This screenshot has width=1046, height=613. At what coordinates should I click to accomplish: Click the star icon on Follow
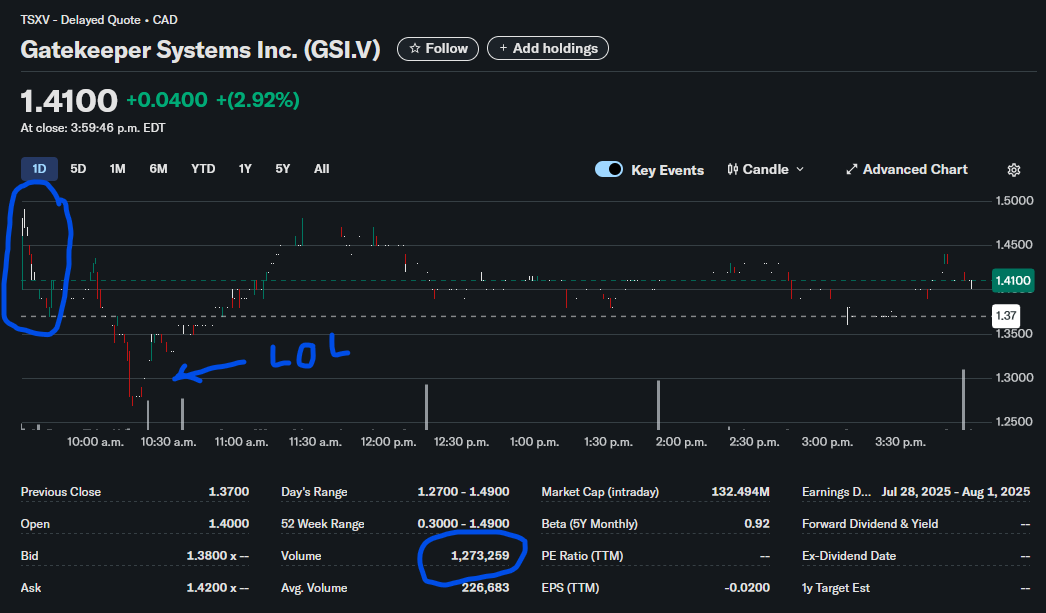(x=415, y=48)
